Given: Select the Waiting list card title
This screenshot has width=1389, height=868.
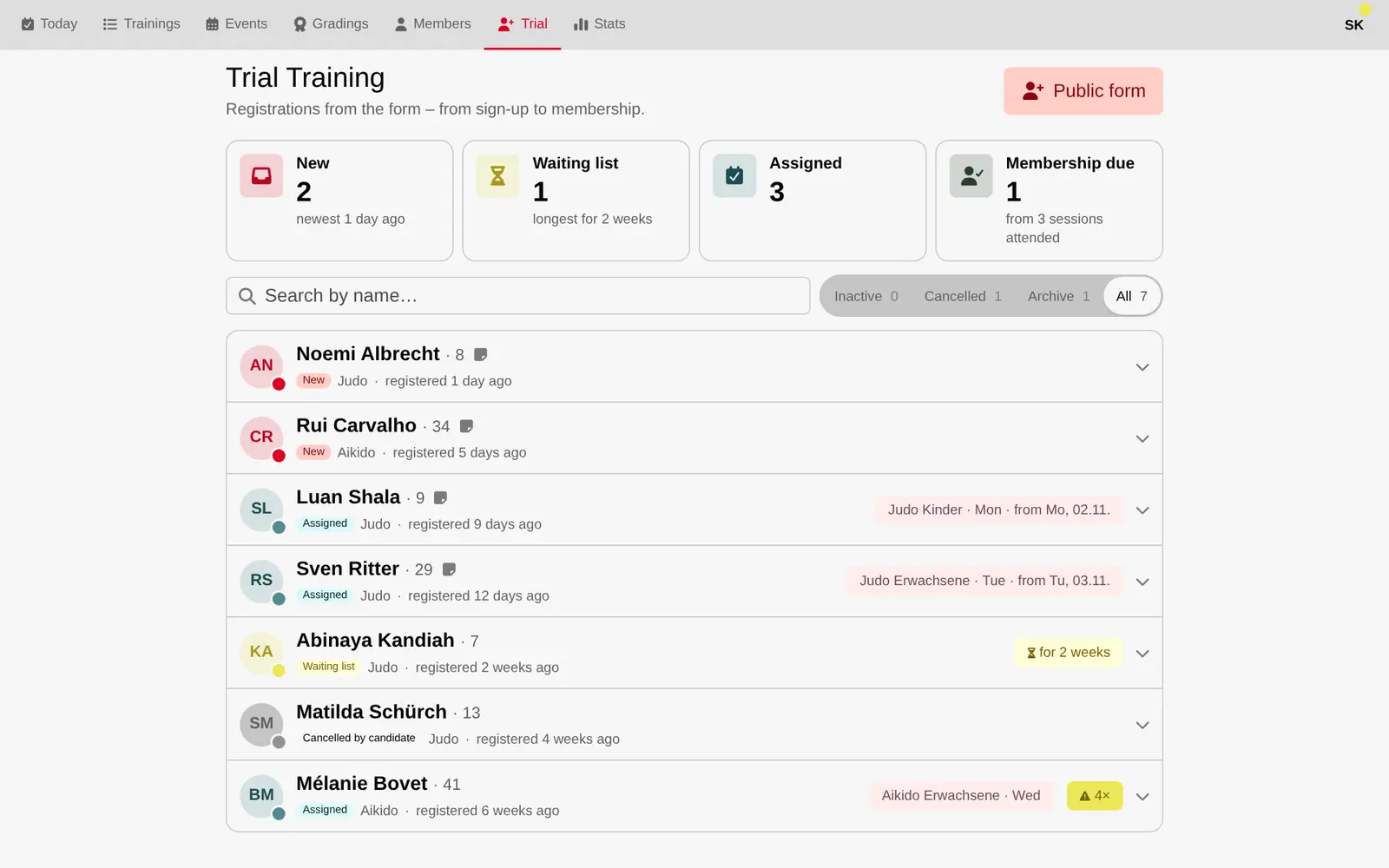Looking at the screenshot, I should (576, 163).
